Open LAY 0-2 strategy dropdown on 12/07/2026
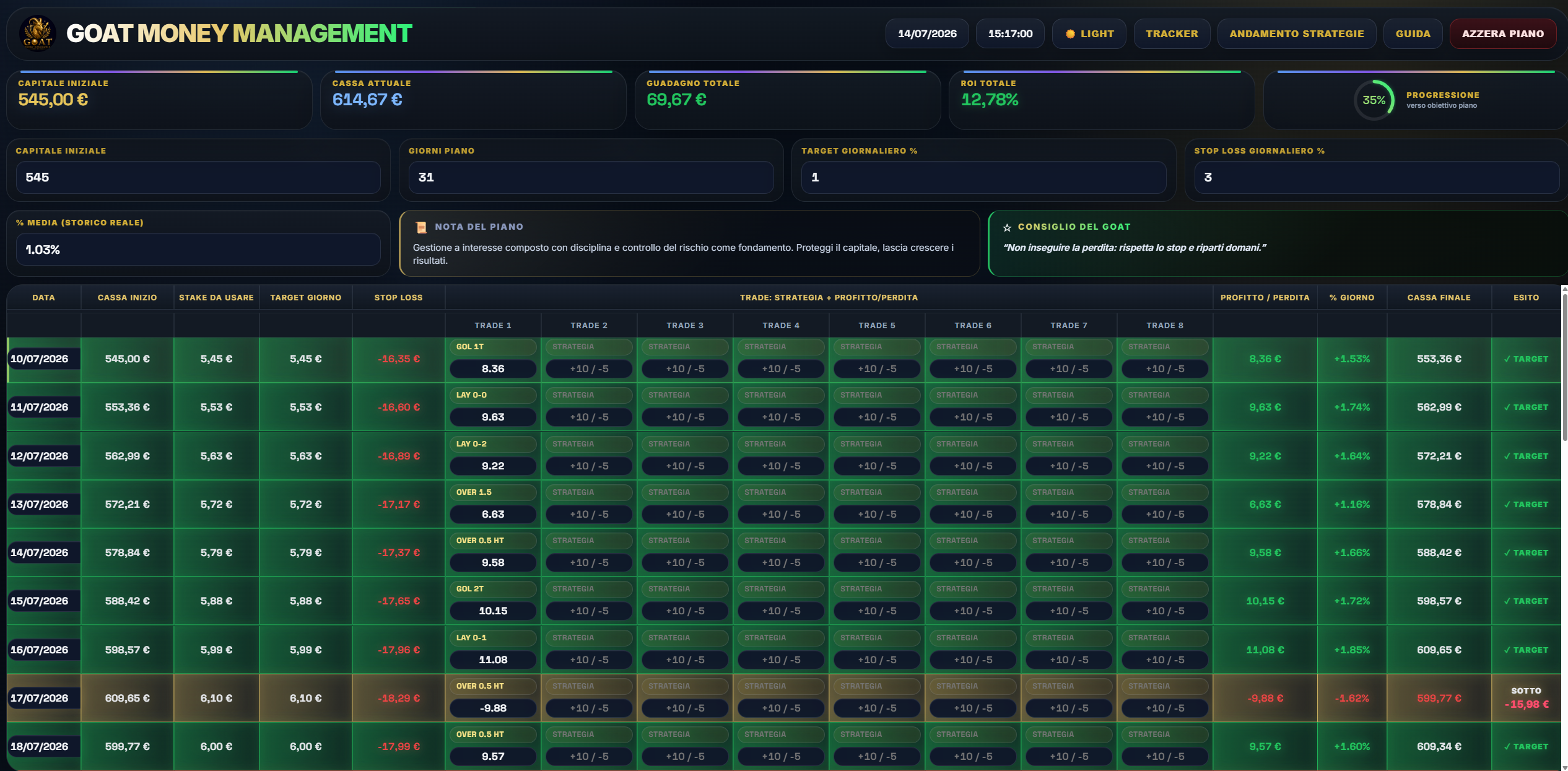 pos(493,444)
